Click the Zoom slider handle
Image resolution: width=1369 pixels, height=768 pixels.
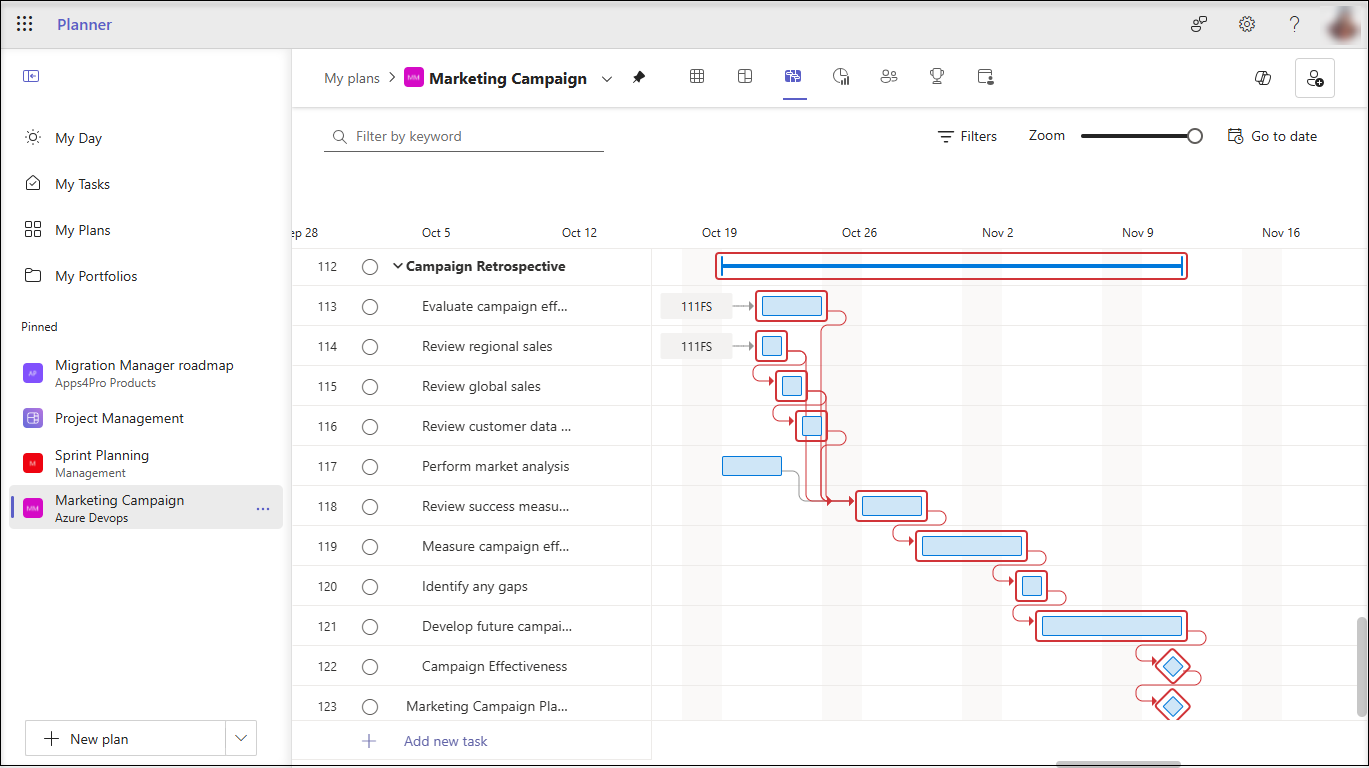point(1194,136)
